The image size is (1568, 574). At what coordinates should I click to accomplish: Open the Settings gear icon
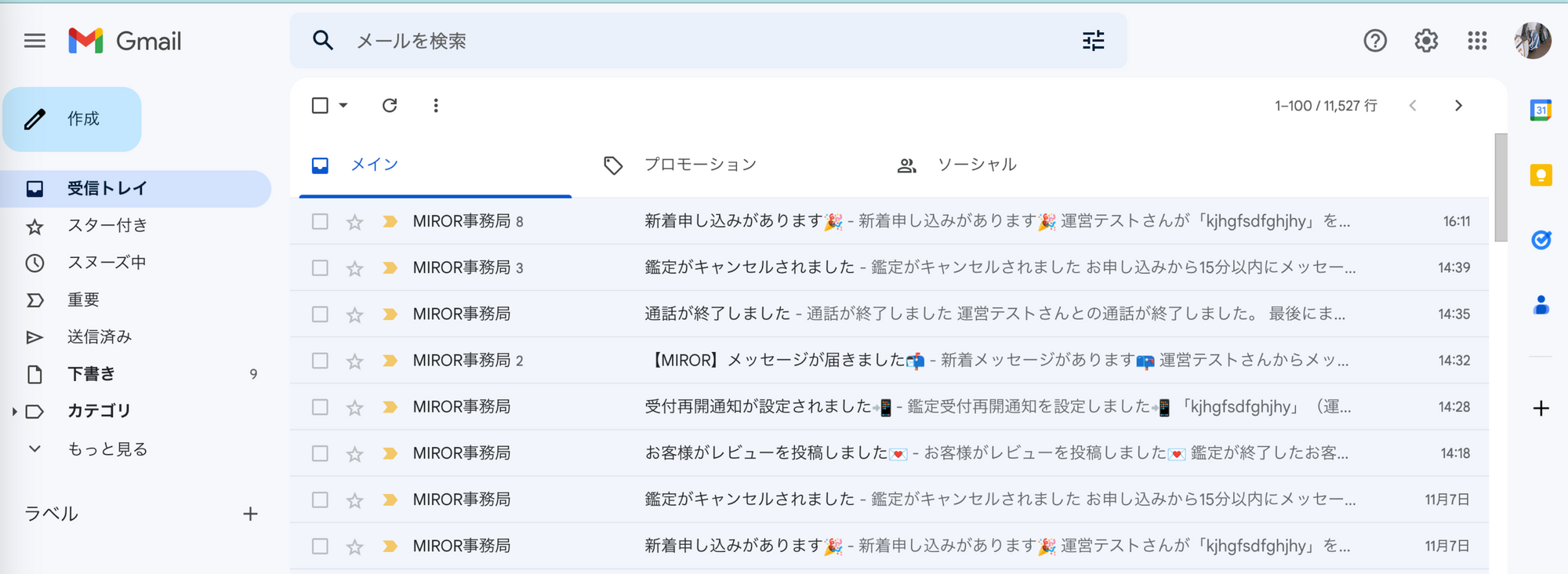pyautogui.click(x=1426, y=41)
